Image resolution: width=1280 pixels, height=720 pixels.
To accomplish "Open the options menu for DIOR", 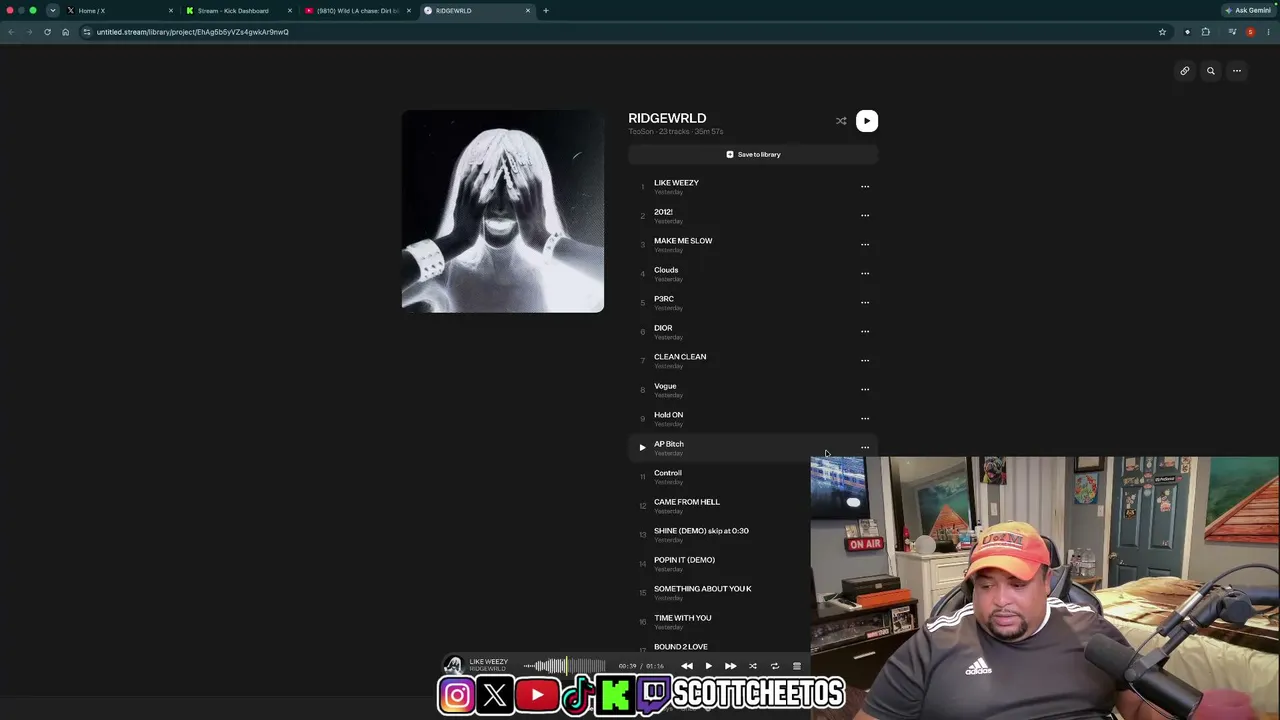I will (x=865, y=331).
